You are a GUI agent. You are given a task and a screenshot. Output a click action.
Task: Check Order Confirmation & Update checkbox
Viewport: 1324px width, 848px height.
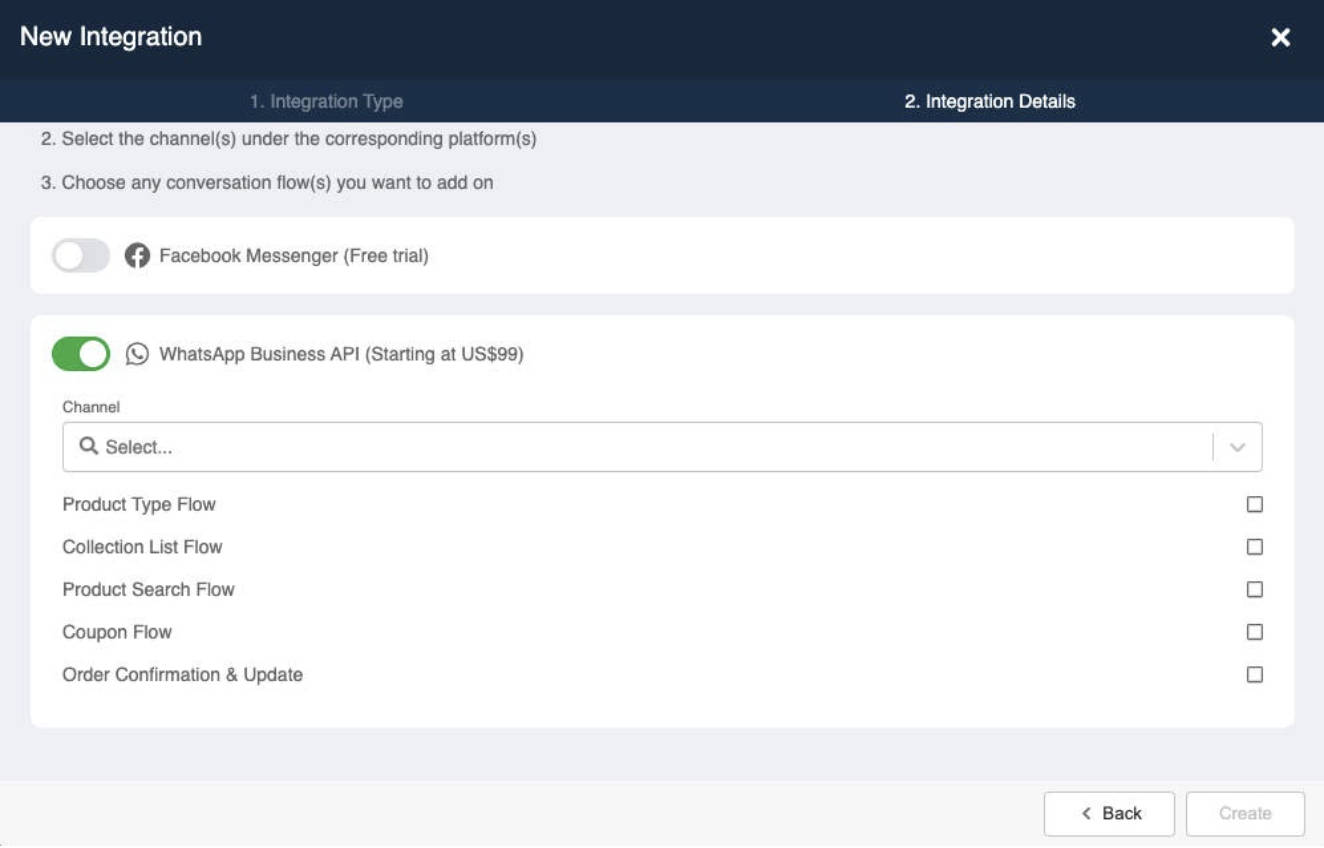coord(1254,675)
